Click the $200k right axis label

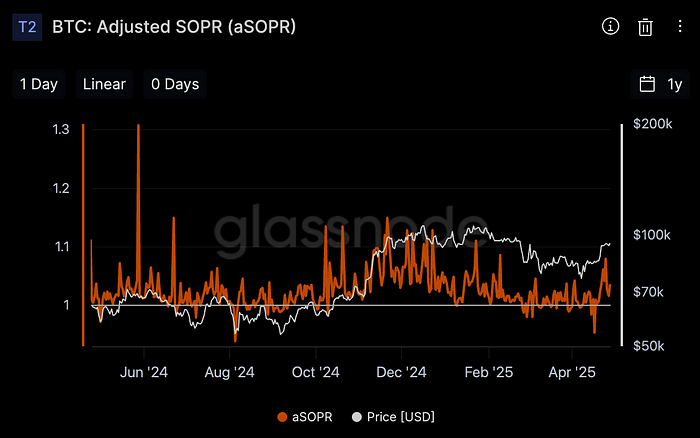click(653, 124)
